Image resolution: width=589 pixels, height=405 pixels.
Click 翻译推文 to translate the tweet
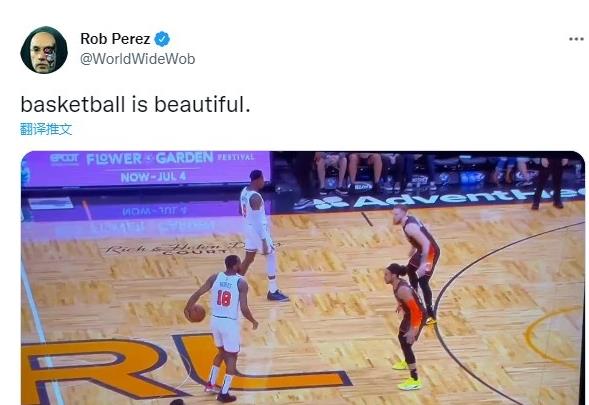pos(46,129)
